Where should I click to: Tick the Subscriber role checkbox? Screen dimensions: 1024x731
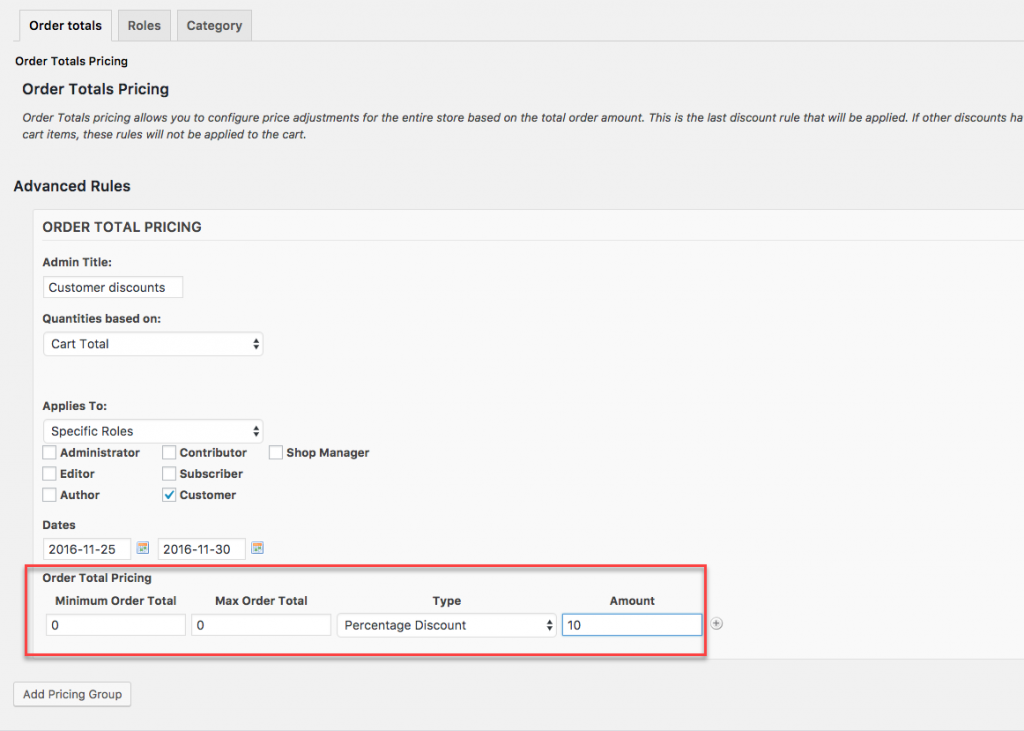(168, 474)
